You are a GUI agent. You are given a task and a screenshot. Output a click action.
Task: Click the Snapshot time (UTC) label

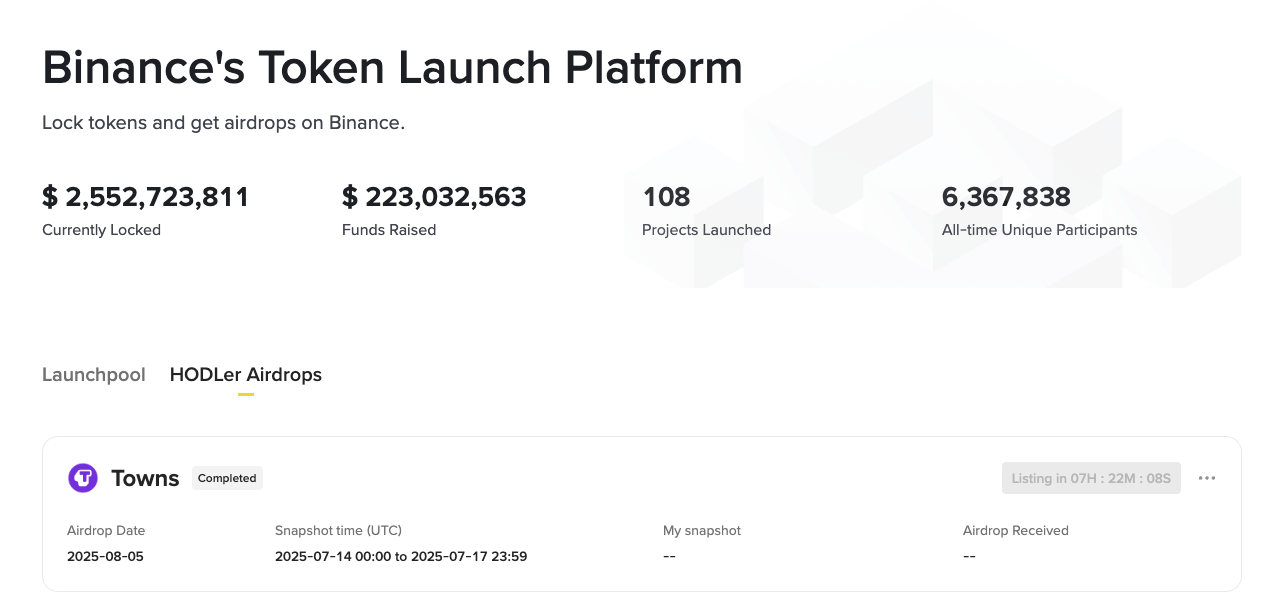[x=338, y=530]
